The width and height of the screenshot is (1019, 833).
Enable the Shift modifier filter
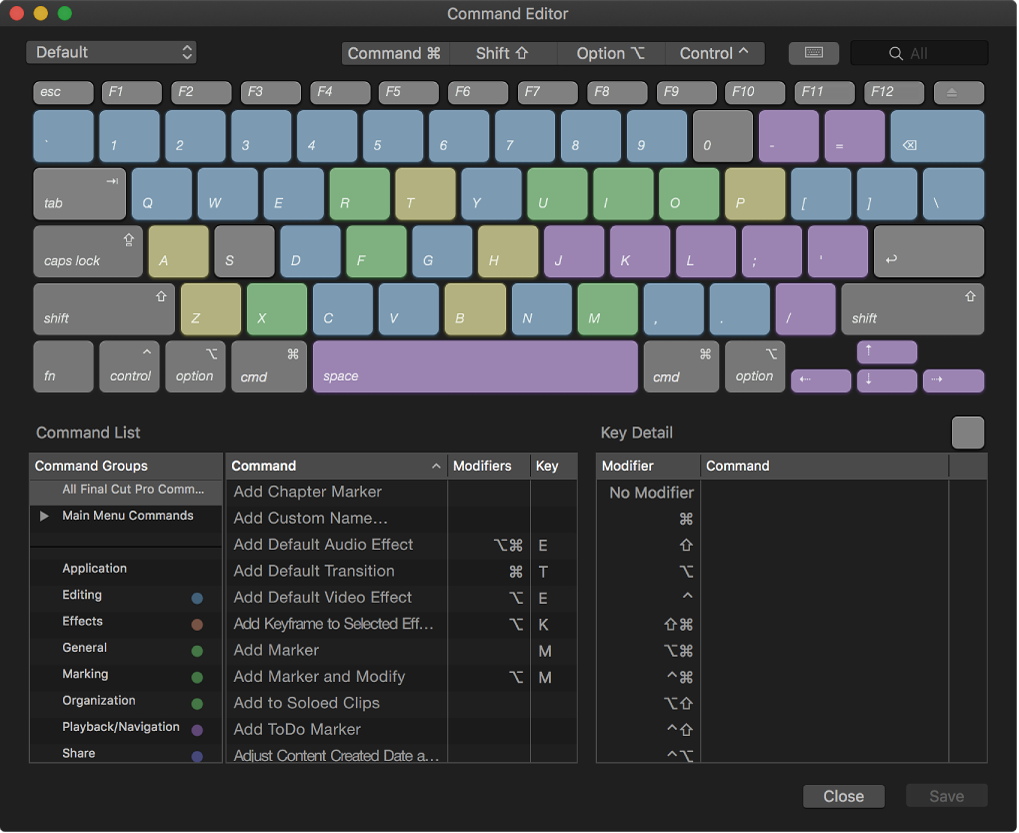pyautogui.click(x=503, y=53)
